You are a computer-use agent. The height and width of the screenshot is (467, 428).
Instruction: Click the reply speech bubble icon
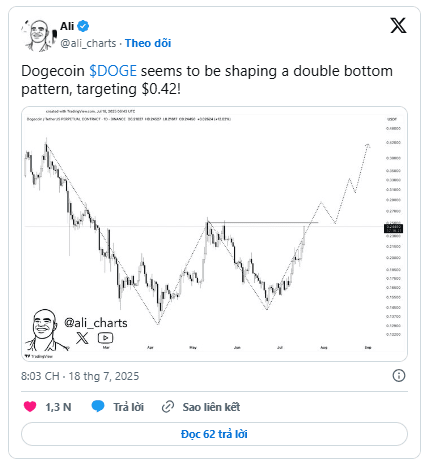(x=98, y=406)
